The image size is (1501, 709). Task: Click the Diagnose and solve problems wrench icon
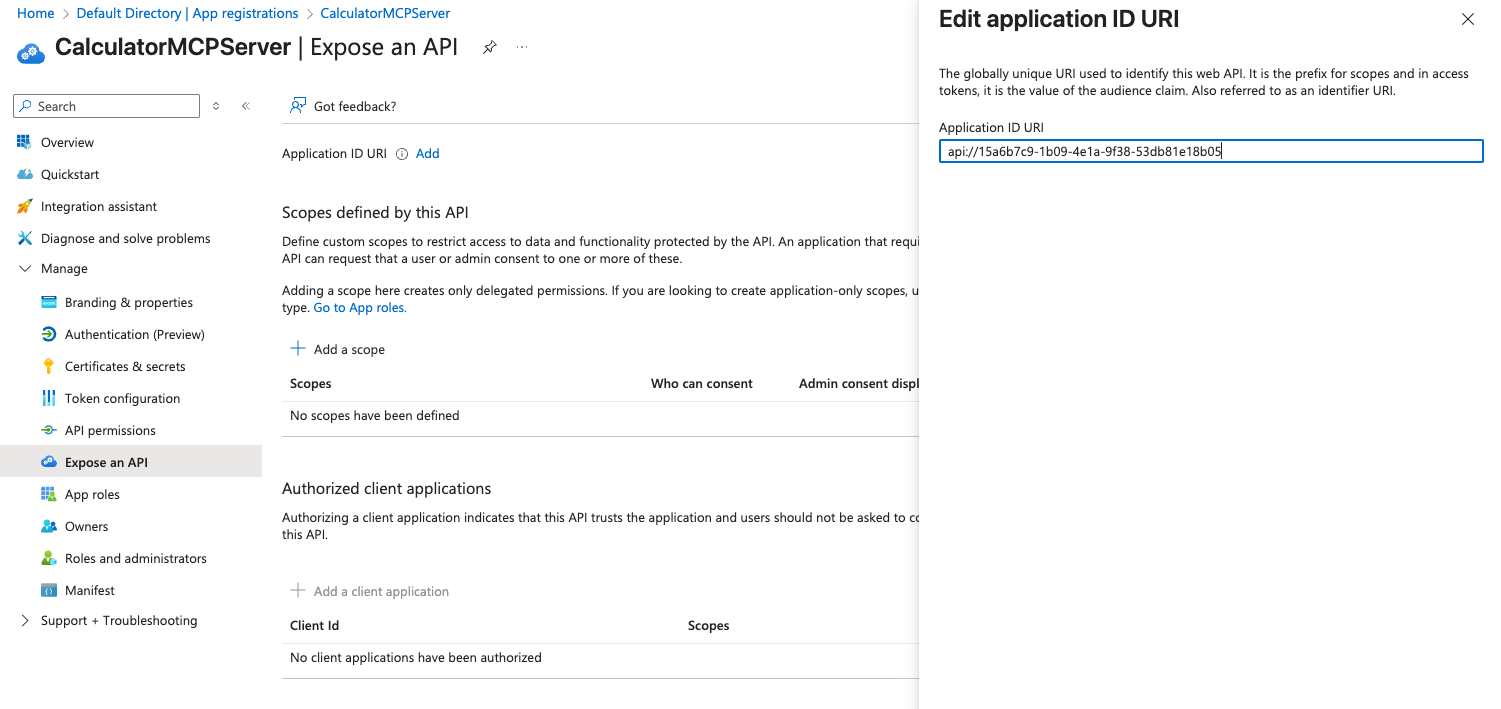25,238
